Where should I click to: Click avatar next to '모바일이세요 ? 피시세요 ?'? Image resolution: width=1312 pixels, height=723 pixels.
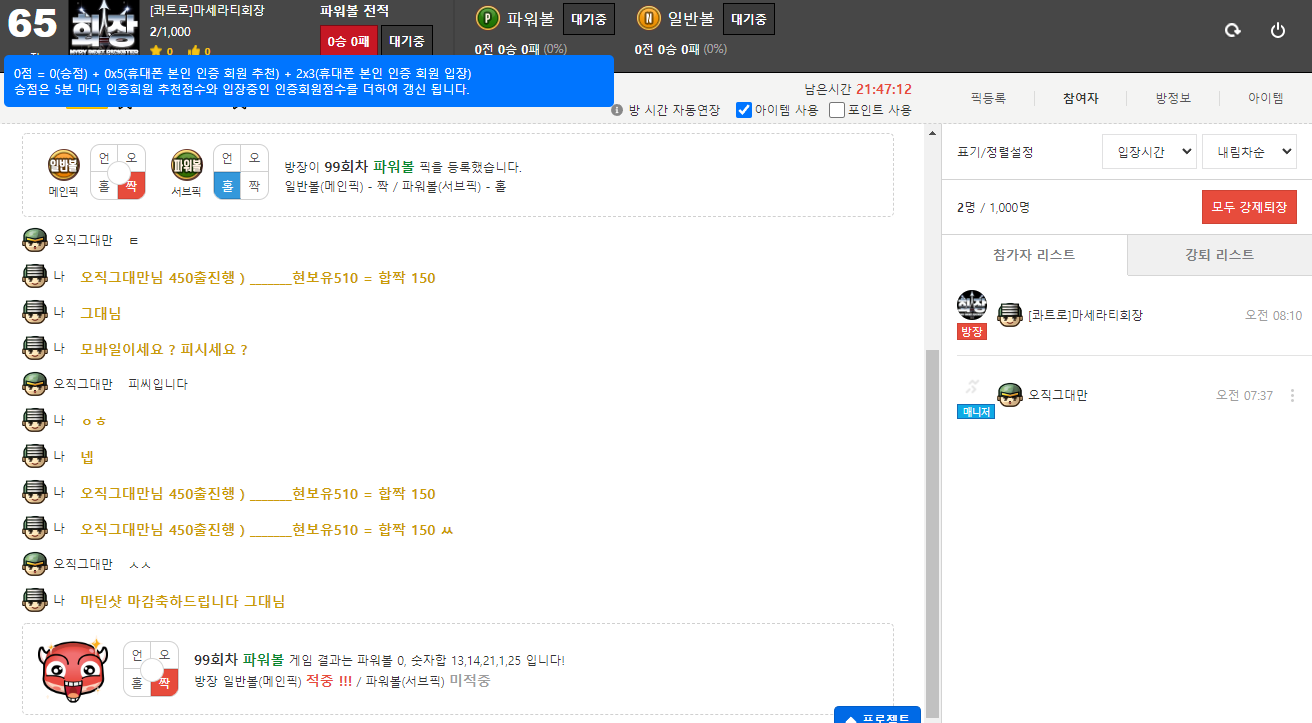pyautogui.click(x=35, y=348)
